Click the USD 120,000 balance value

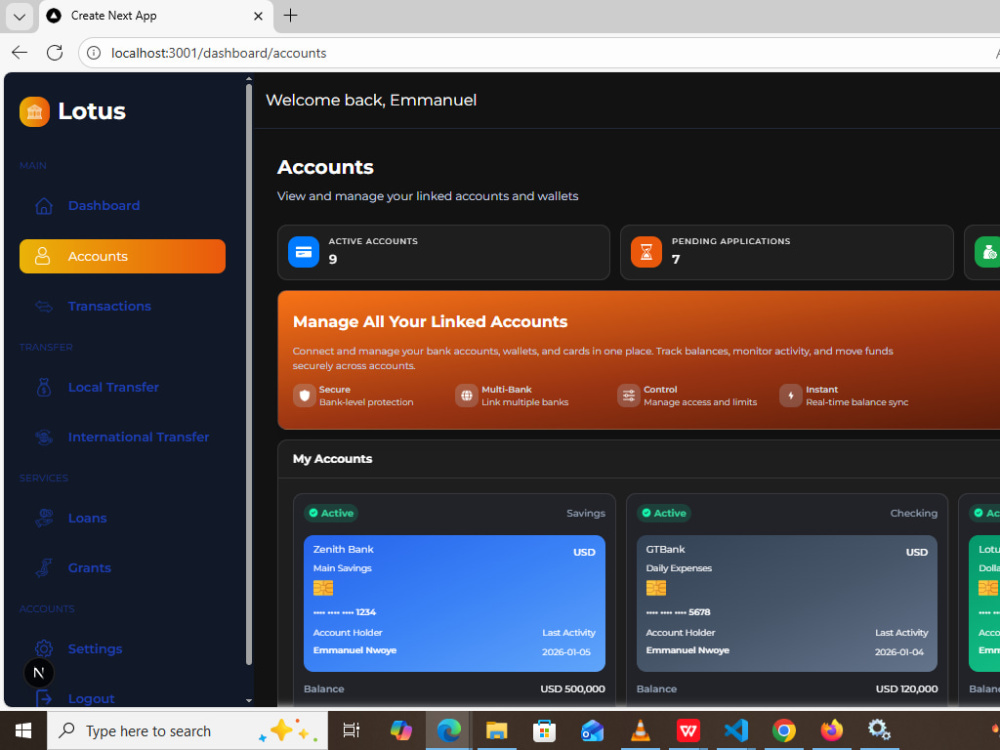(x=906, y=689)
